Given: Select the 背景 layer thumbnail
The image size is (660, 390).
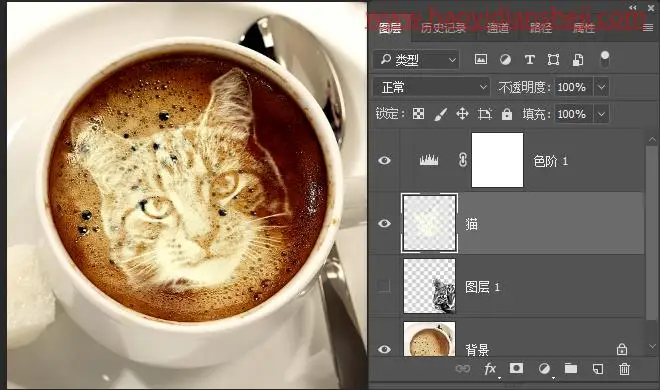Looking at the screenshot, I should coord(429,339).
